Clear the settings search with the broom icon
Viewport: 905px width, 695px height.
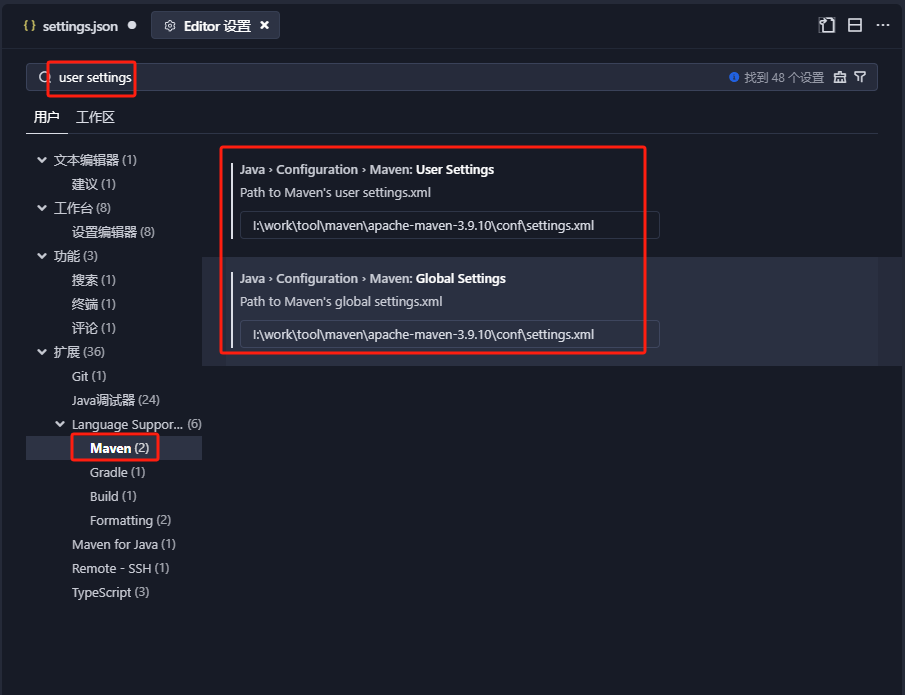tap(840, 76)
